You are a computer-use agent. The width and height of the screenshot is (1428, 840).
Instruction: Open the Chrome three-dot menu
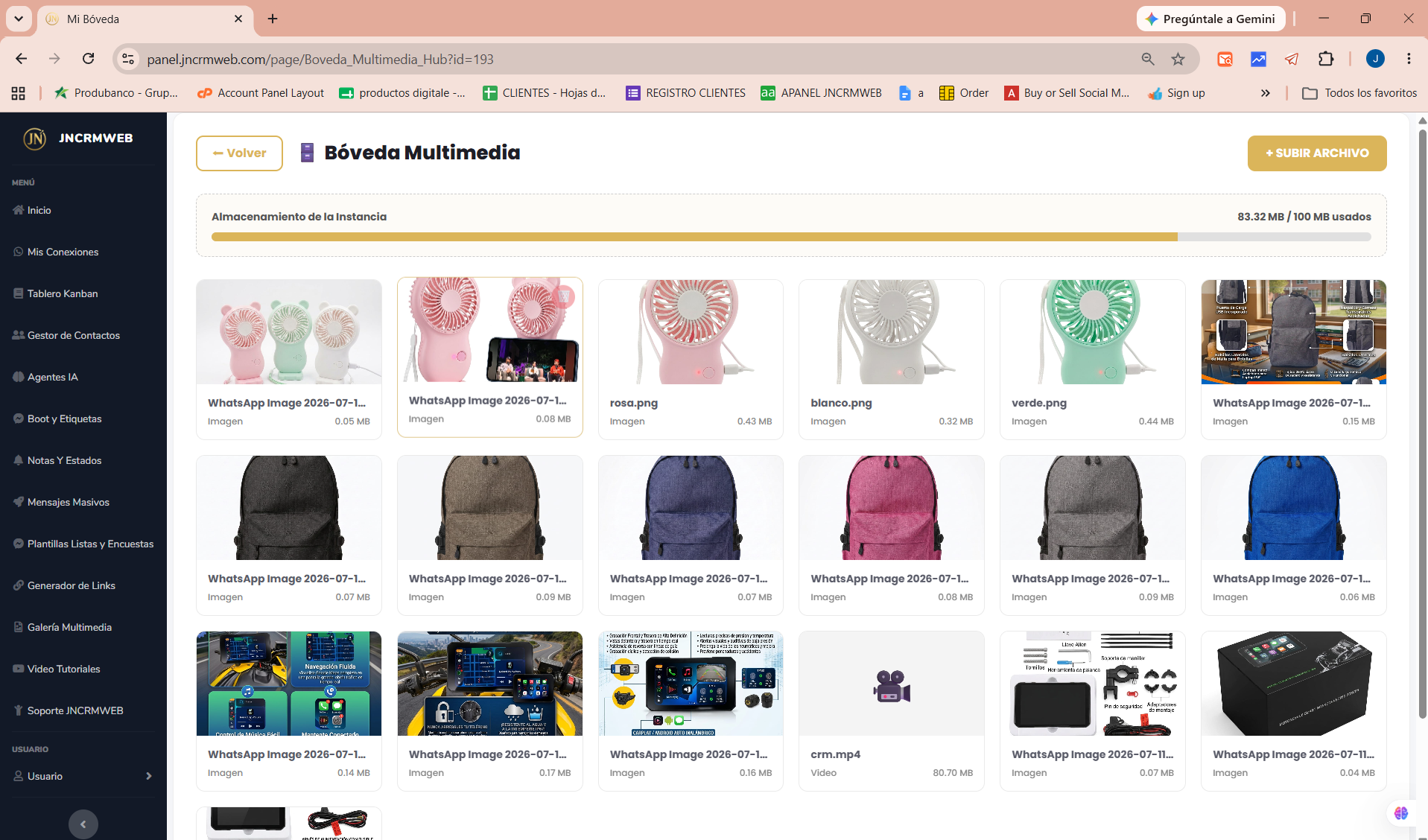[x=1409, y=59]
